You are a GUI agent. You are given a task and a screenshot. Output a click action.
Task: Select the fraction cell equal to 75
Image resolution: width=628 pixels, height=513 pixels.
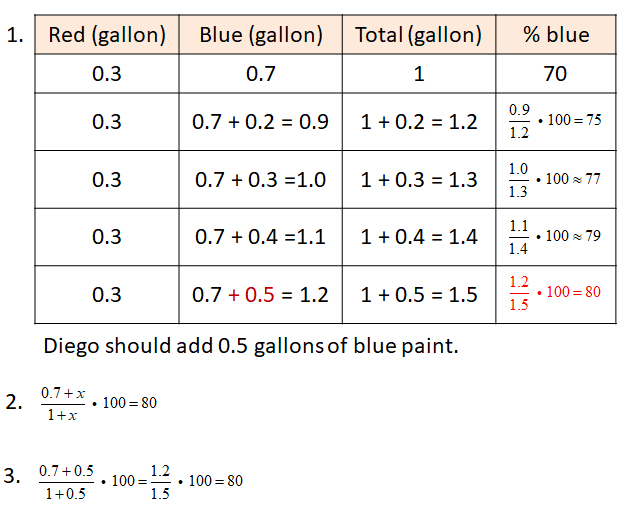pos(556,121)
